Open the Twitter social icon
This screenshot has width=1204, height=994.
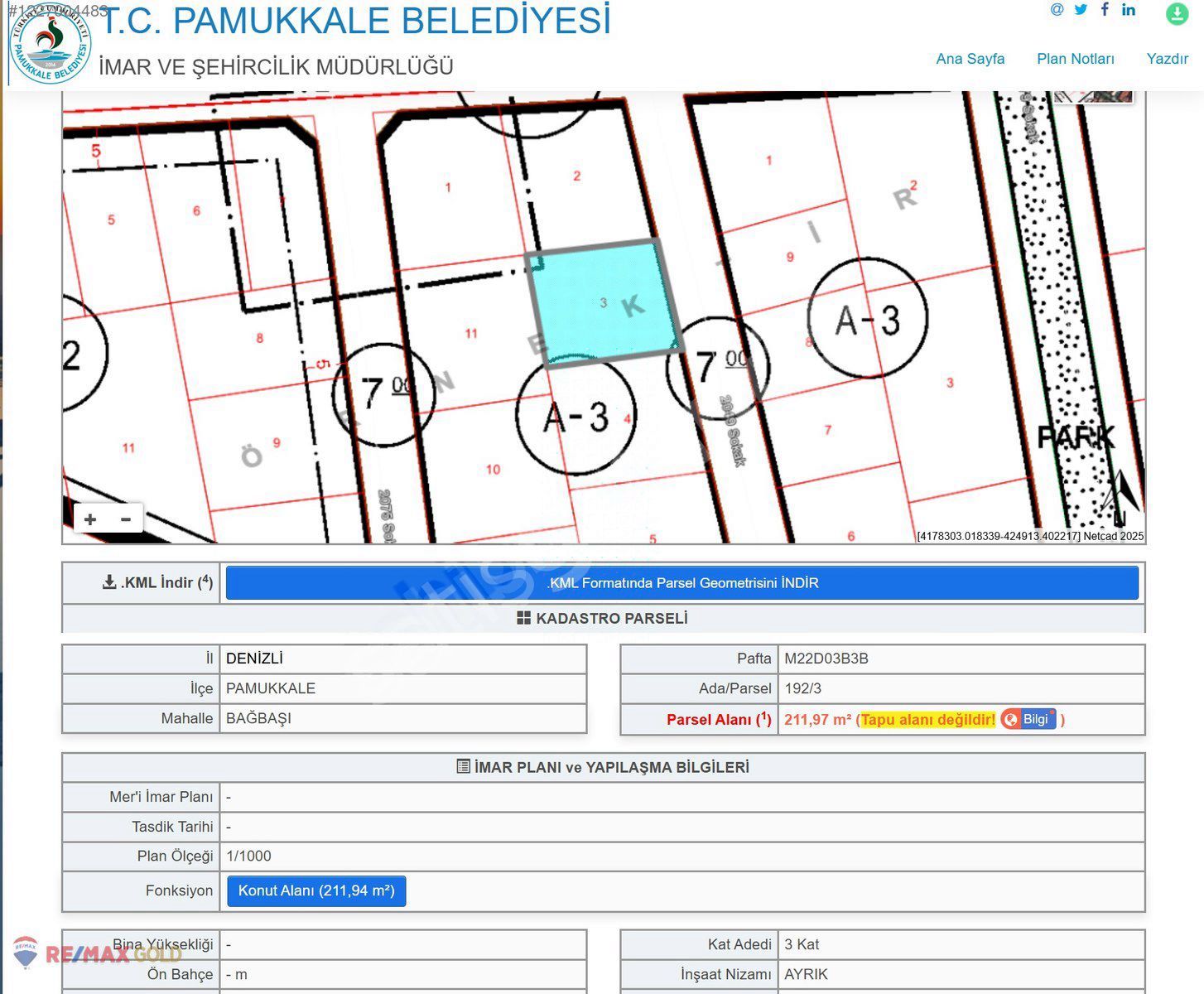pos(1081,10)
